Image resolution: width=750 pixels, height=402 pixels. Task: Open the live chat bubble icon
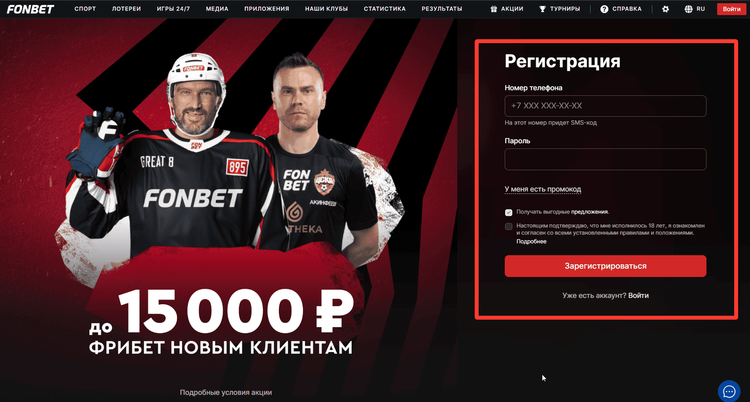click(x=729, y=391)
